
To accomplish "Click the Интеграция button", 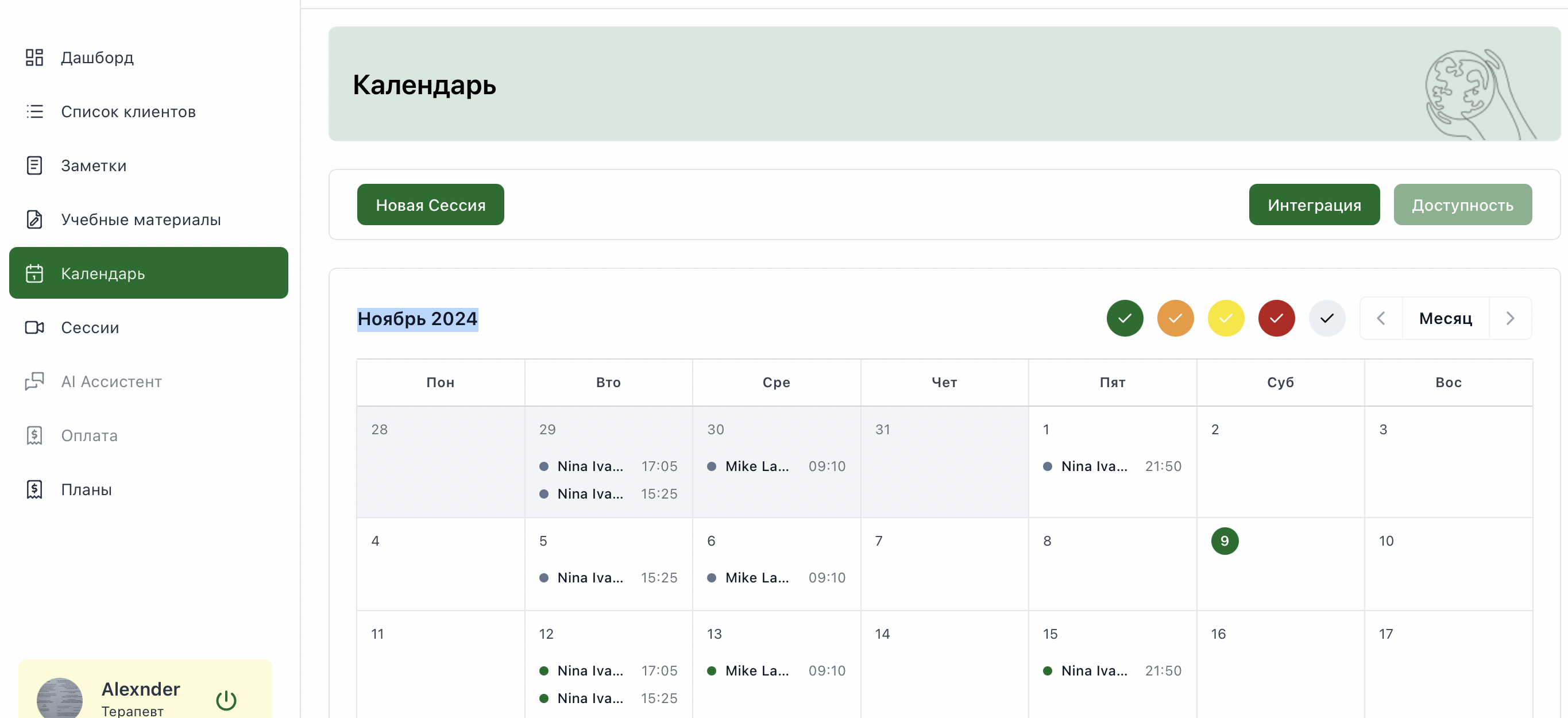I will click(x=1314, y=204).
